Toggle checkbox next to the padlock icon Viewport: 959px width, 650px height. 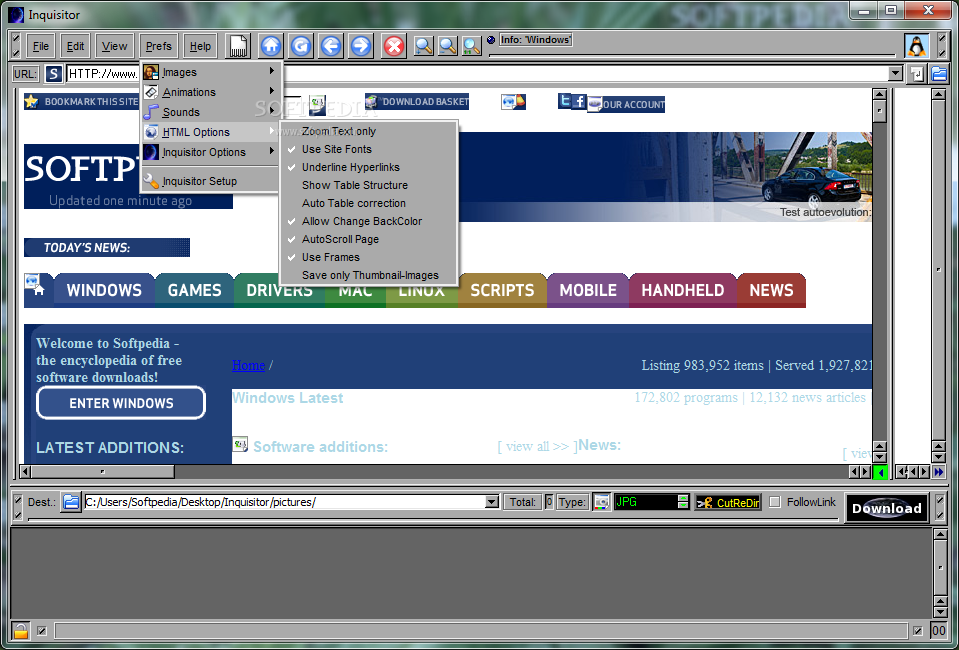point(42,630)
